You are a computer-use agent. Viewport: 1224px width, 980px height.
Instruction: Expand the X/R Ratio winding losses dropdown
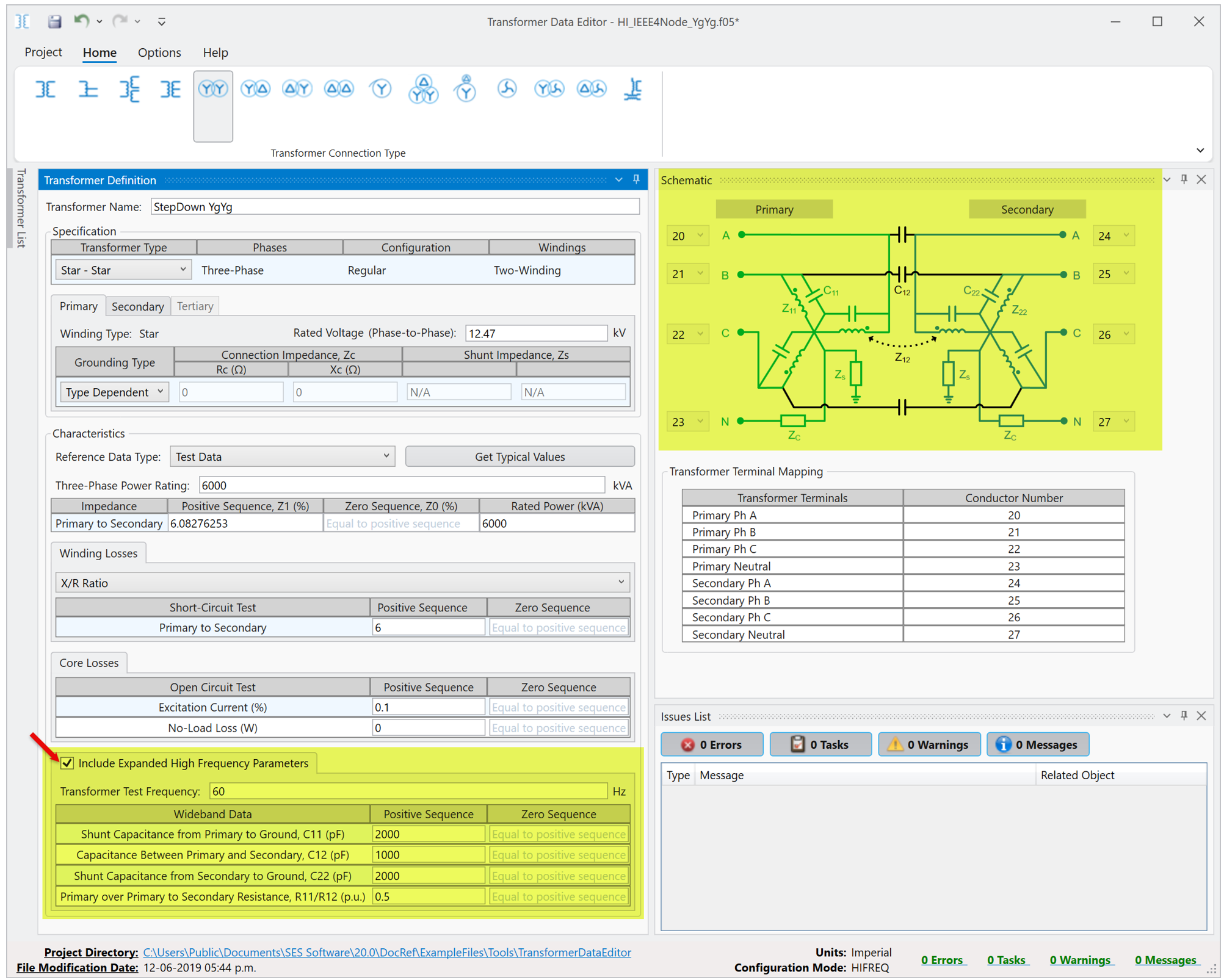(x=342, y=583)
